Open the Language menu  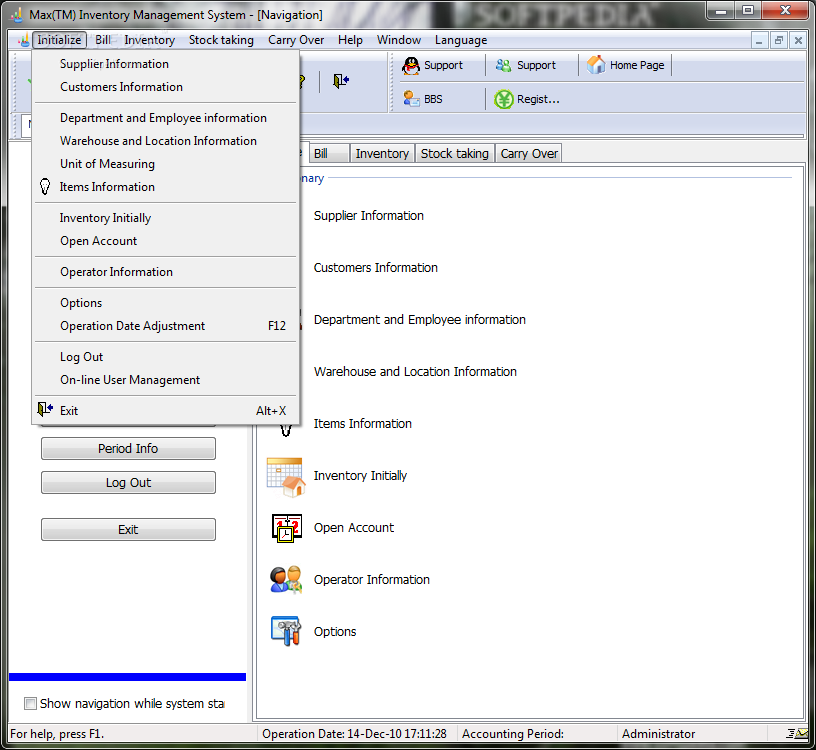(461, 40)
